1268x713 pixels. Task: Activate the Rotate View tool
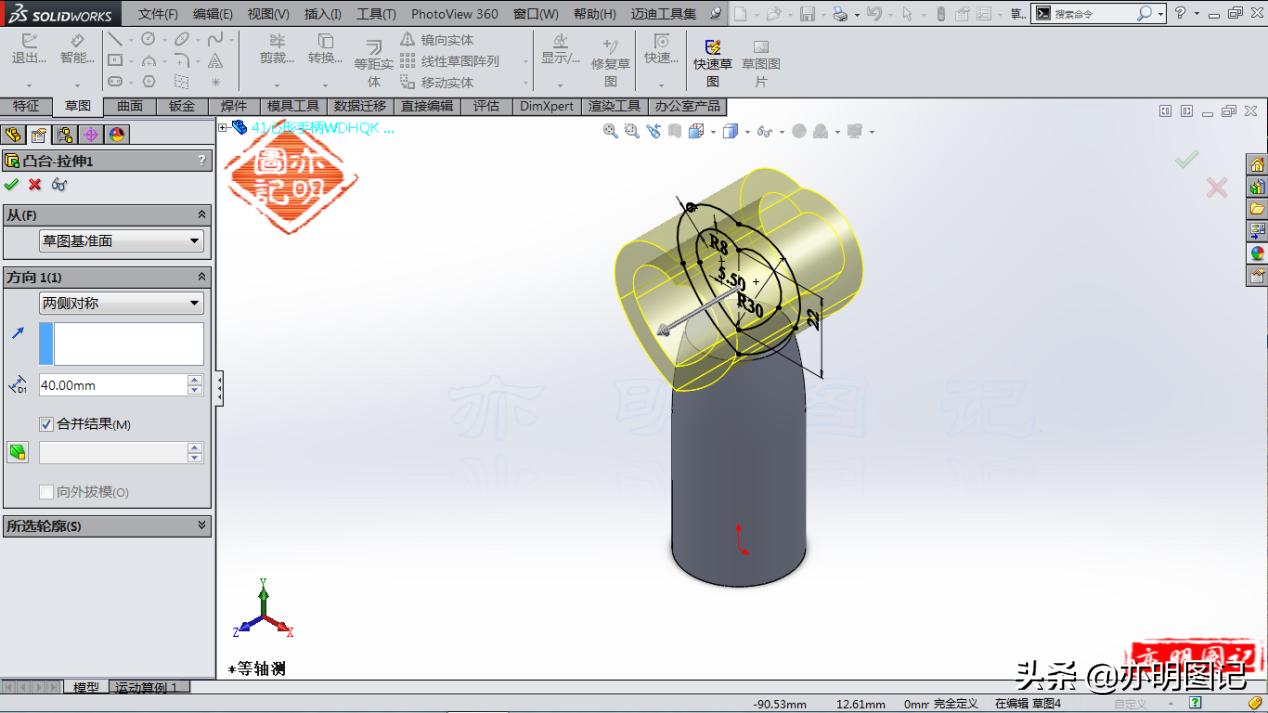[653, 130]
